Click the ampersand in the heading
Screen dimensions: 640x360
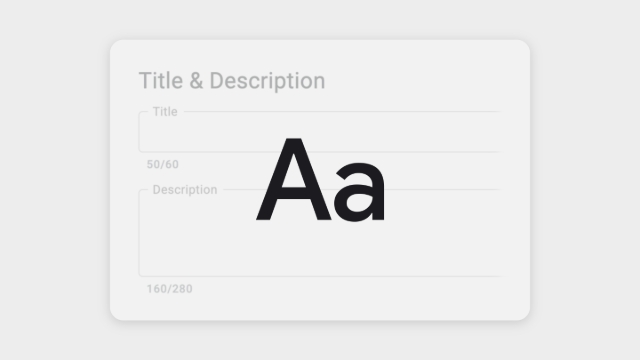pos(196,81)
